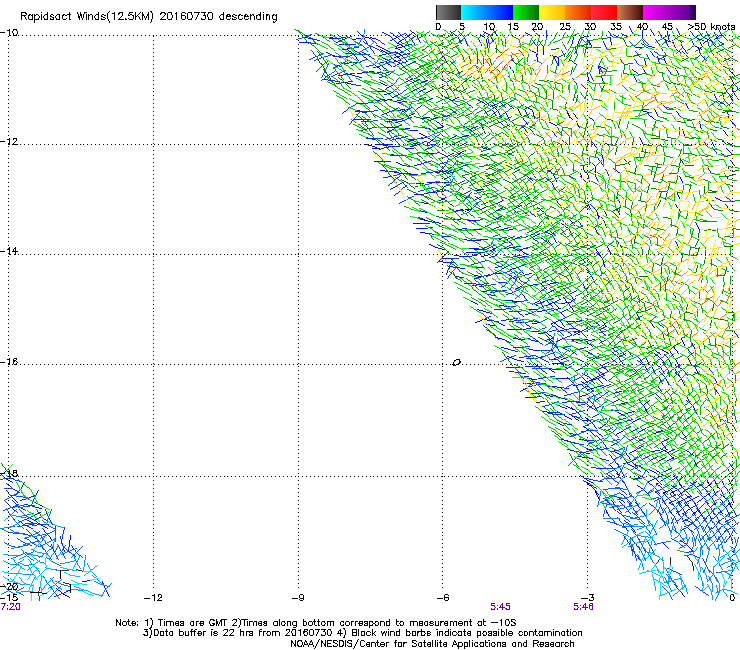Click the small island outline near -16 latitude
Screen dimensions: 740x650
tap(456, 363)
